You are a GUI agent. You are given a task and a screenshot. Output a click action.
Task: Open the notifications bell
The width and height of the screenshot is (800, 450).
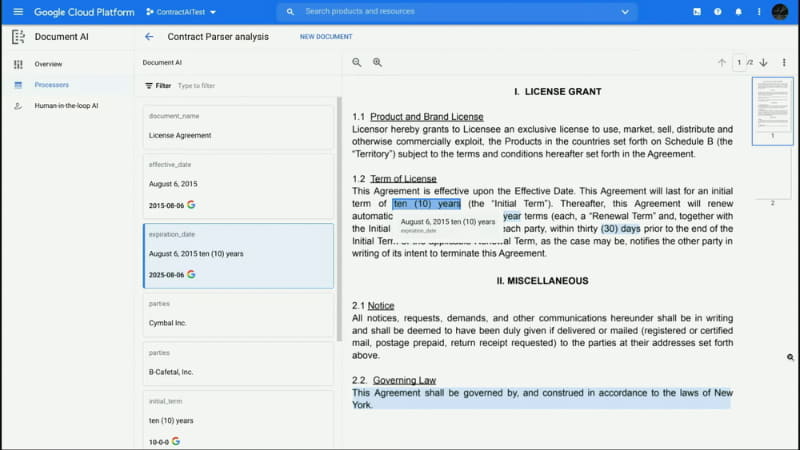point(738,12)
